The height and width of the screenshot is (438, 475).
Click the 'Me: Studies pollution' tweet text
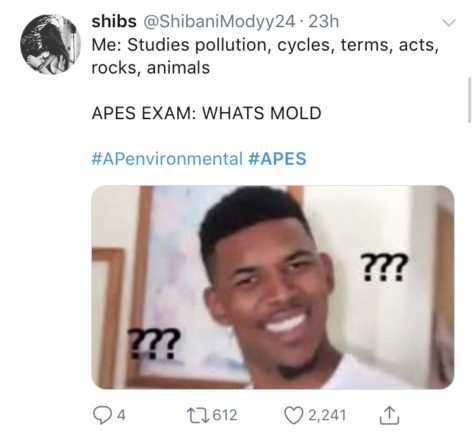pyautogui.click(x=265, y=56)
